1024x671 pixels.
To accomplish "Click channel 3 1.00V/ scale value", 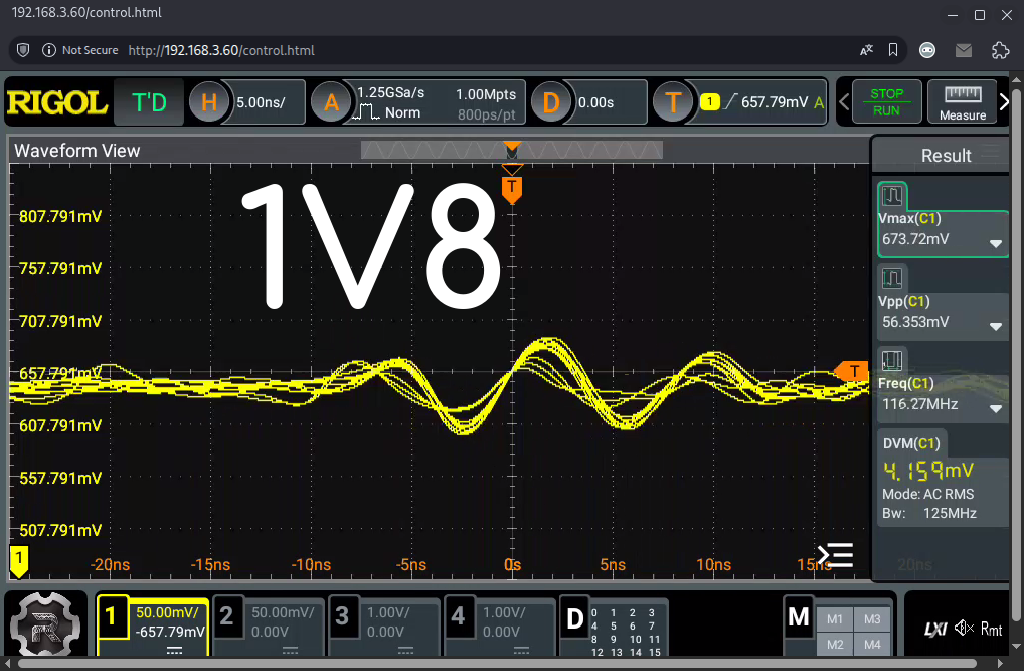I will coord(388,612).
